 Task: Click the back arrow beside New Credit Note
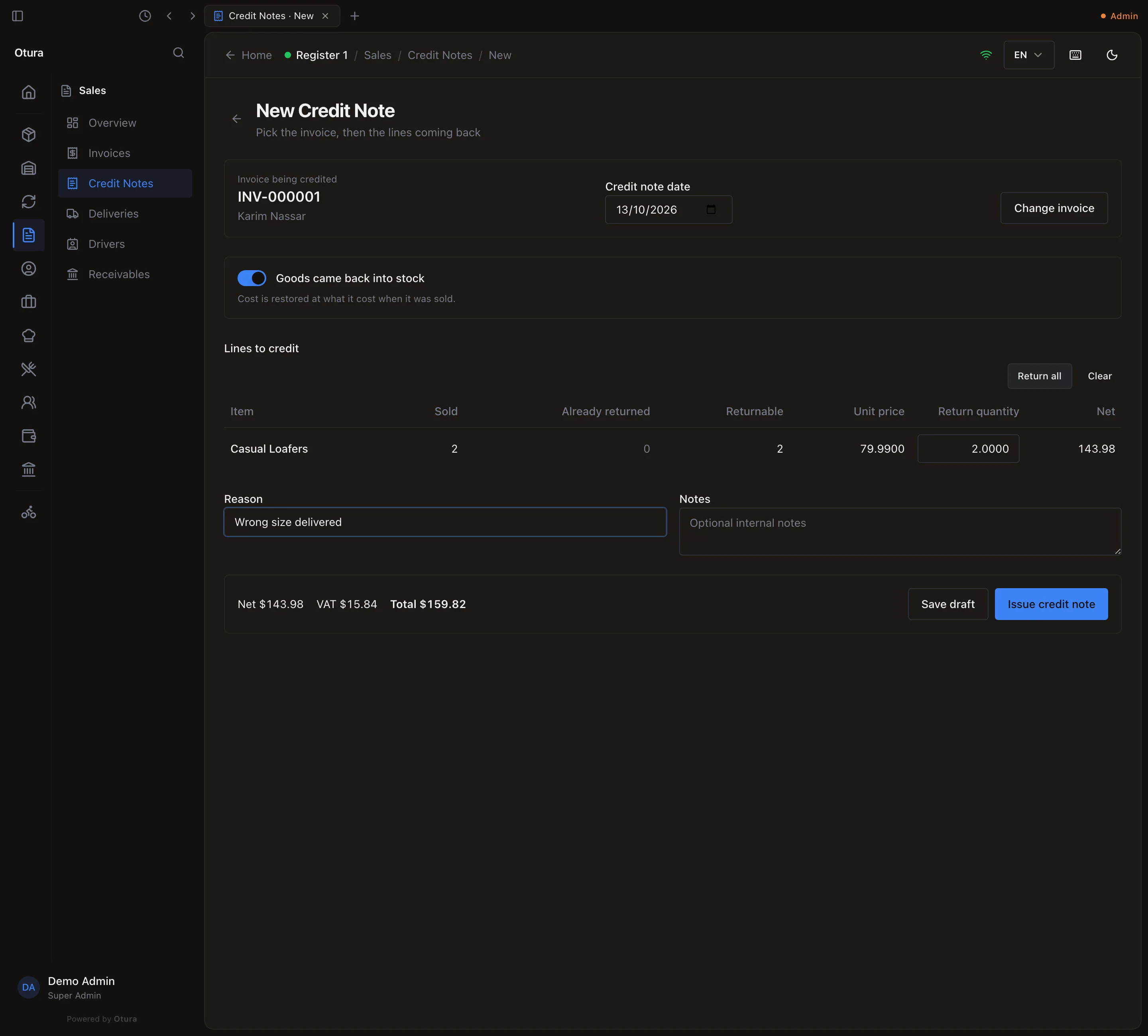coord(237,119)
